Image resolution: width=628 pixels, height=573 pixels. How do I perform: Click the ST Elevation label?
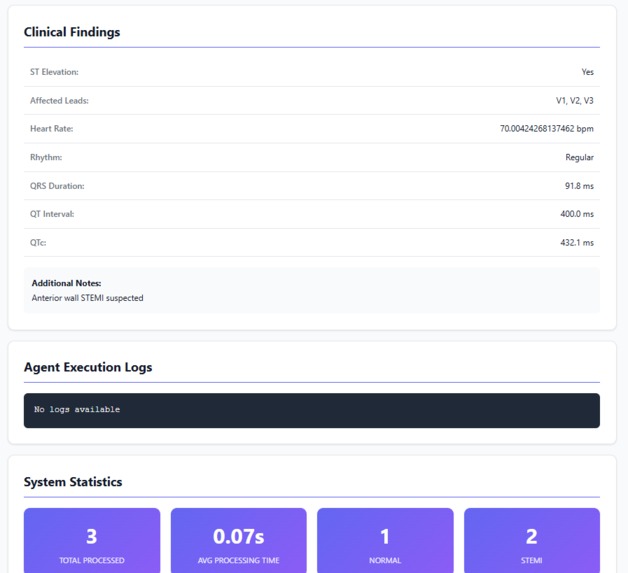click(54, 72)
